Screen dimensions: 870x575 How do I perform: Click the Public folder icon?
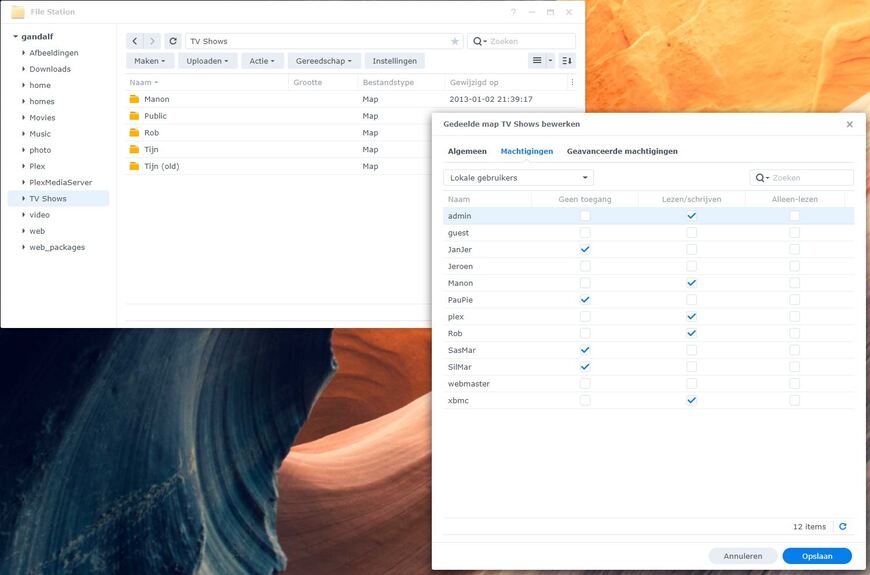134,115
